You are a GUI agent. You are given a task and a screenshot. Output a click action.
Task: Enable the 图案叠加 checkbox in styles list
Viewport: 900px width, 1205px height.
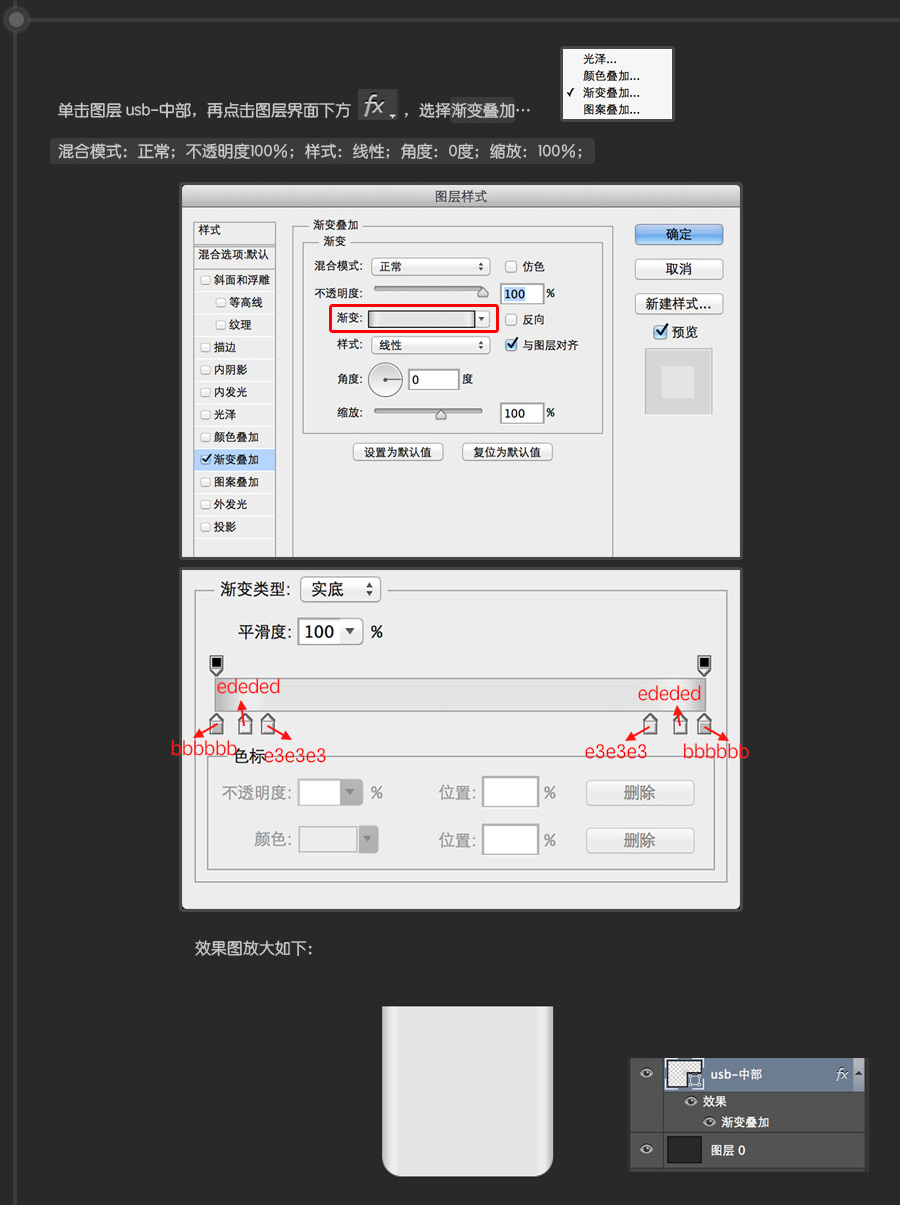pyautogui.click(x=206, y=482)
